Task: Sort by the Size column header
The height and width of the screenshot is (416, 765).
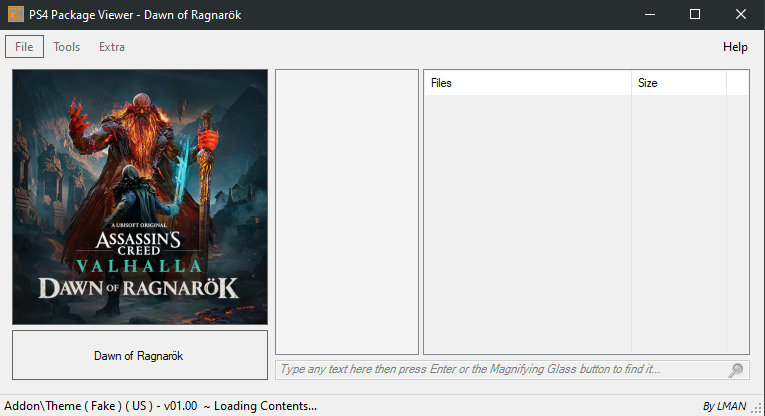Action: 679,83
